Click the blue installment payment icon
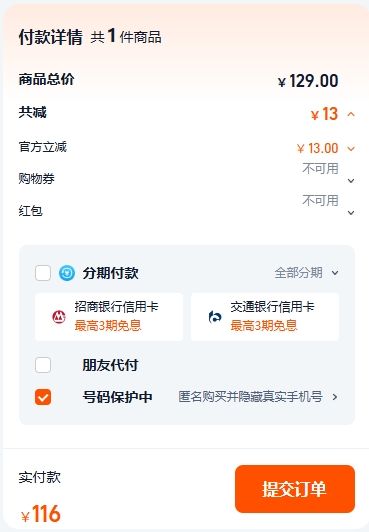 coord(67,273)
